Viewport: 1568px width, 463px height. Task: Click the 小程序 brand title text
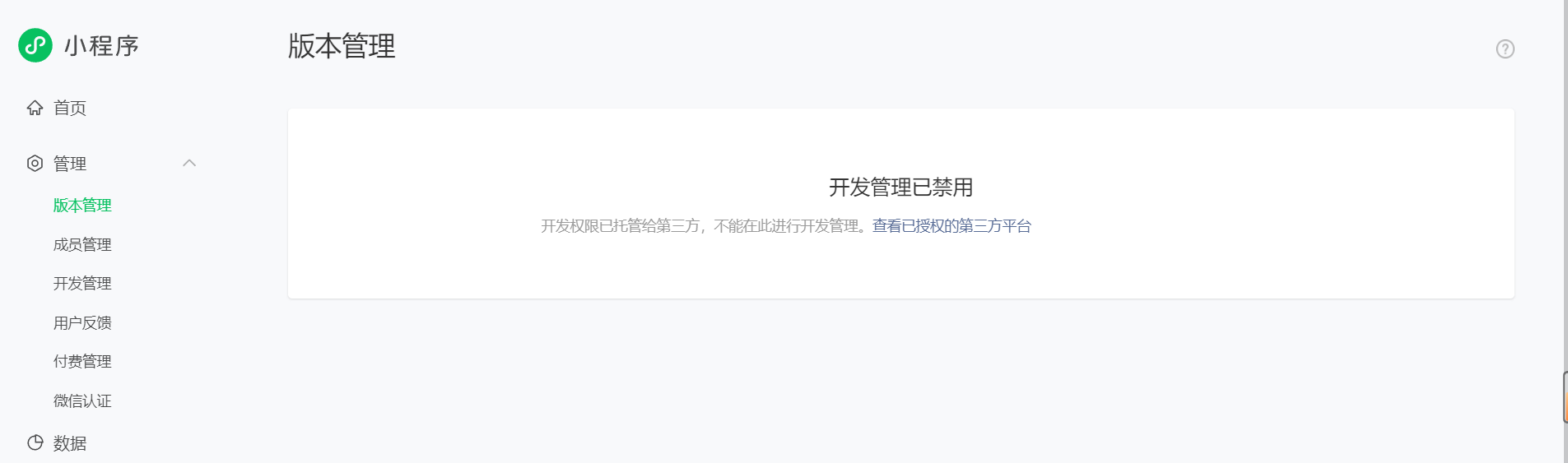102,46
